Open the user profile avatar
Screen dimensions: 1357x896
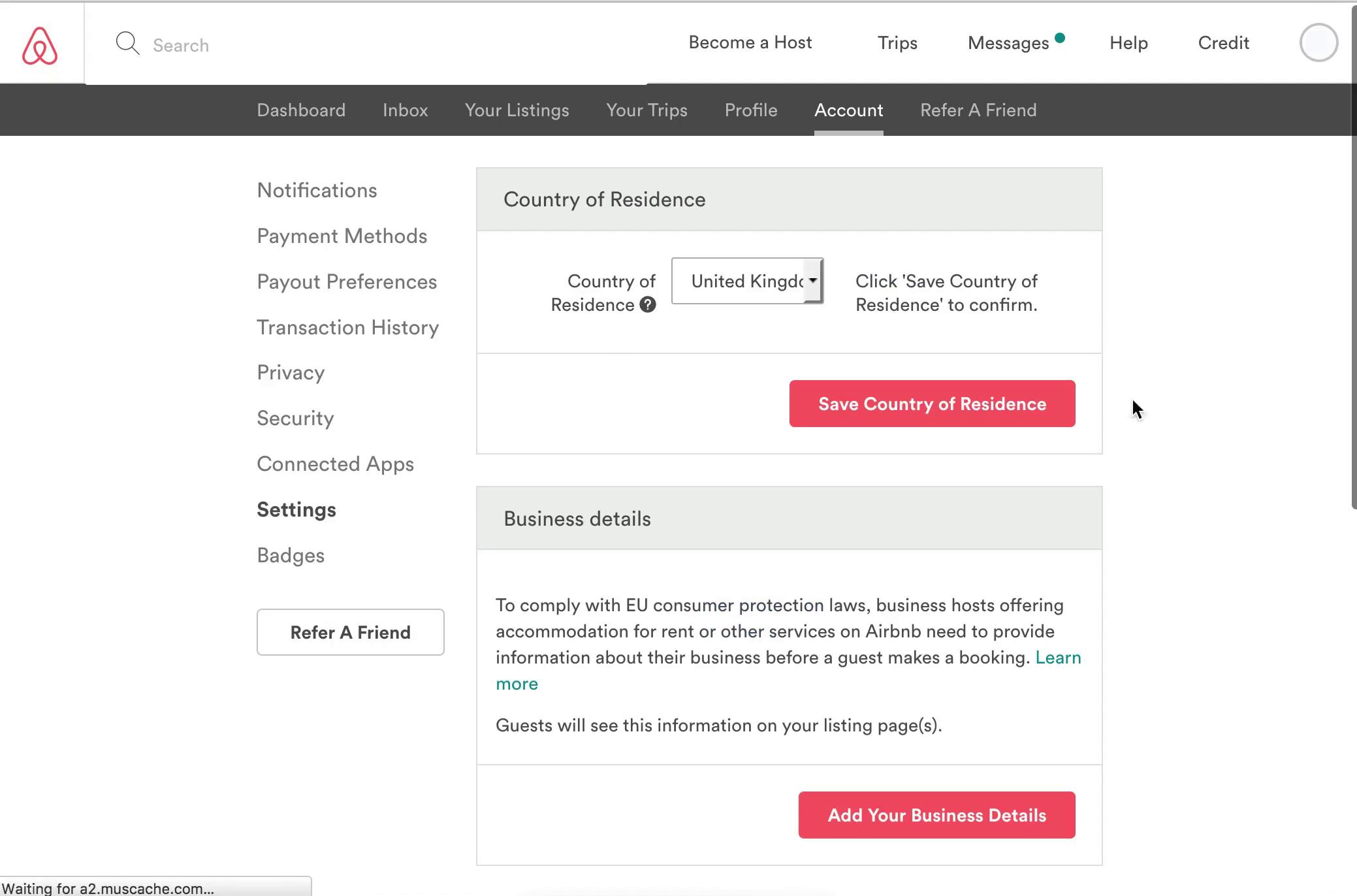pyautogui.click(x=1318, y=43)
